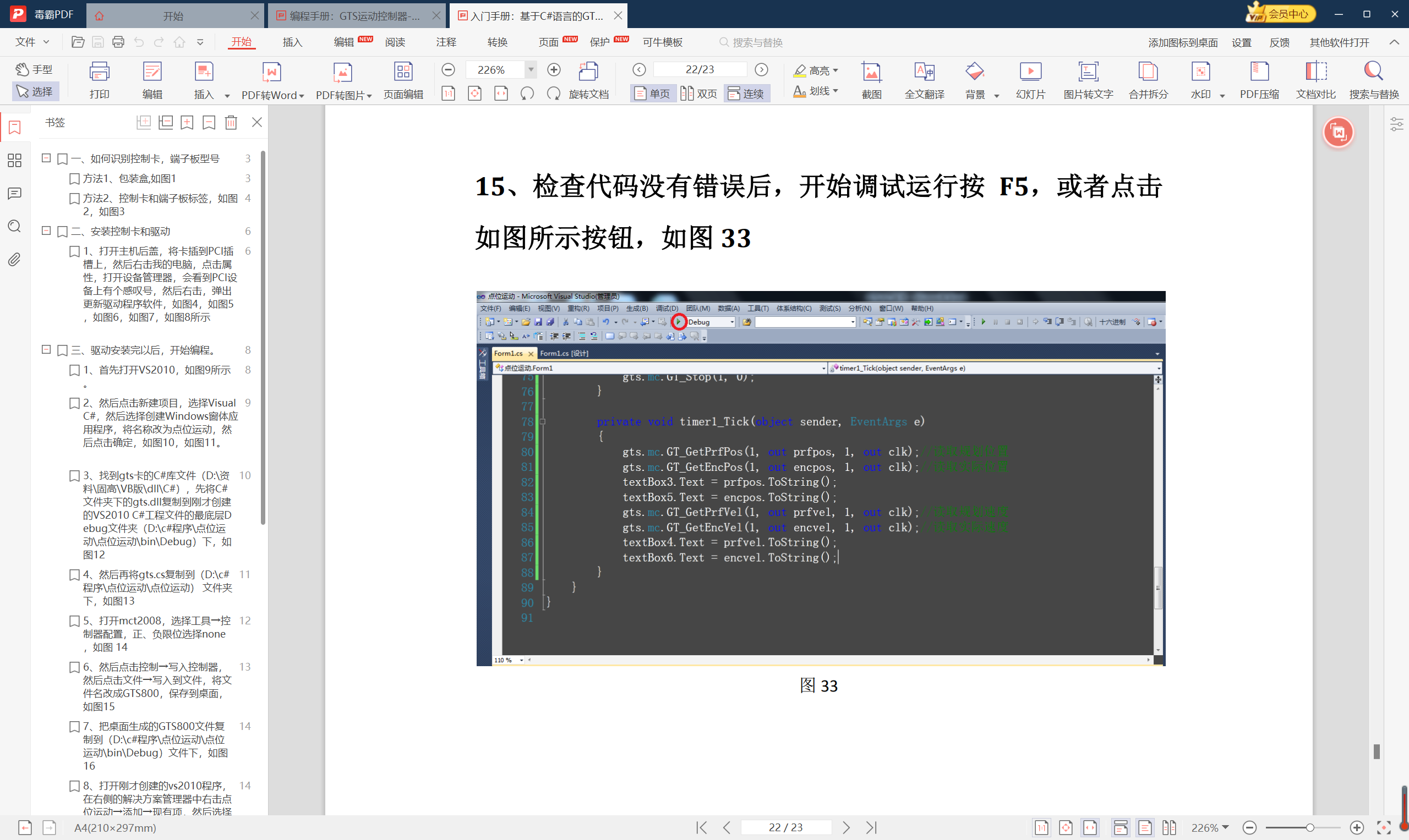Delete bookmark using the trash icon

pos(231,122)
